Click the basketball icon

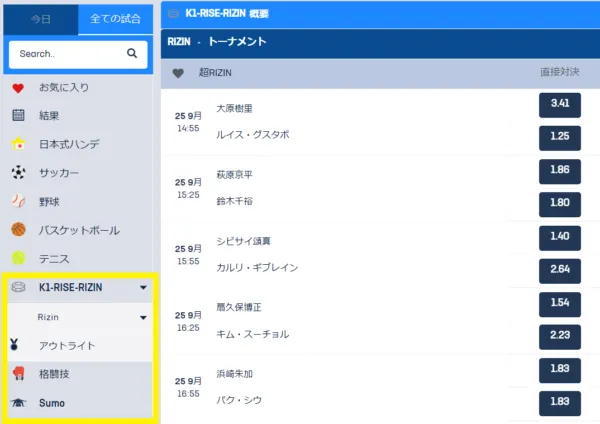pos(18,230)
